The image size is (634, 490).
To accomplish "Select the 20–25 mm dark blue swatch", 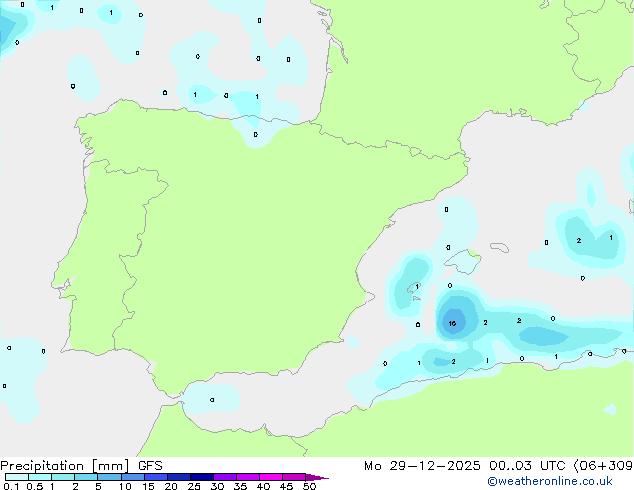I will [179, 477].
